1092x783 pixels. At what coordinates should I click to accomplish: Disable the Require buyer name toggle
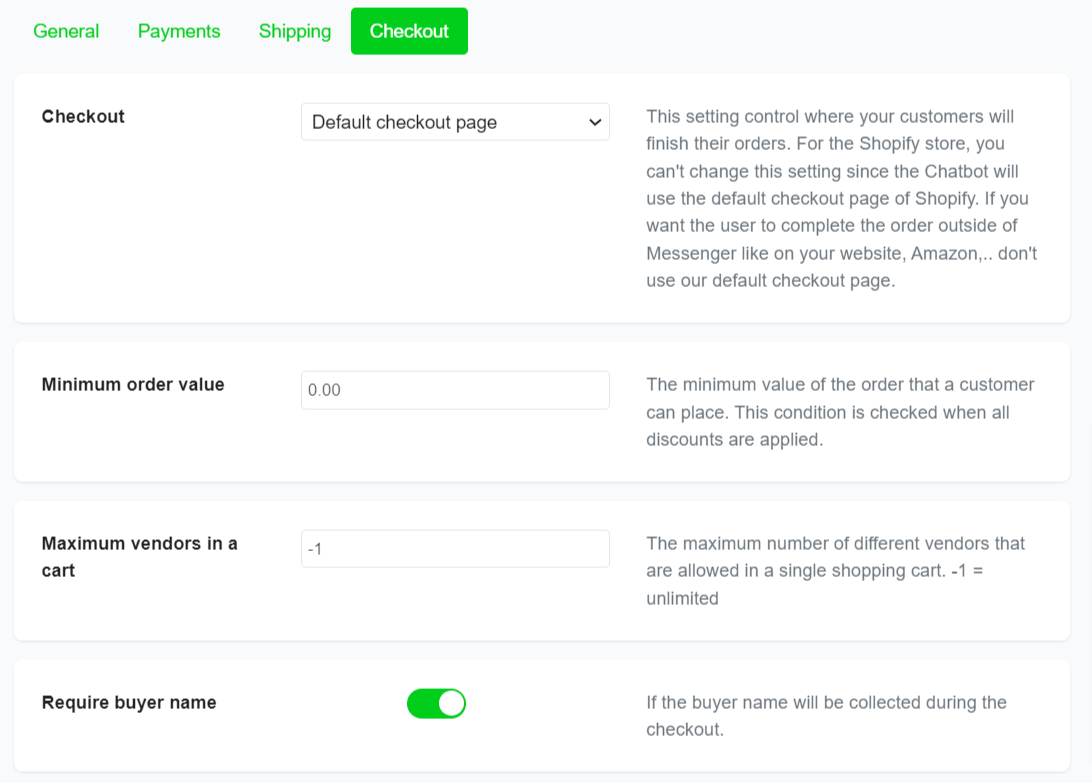(436, 703)
